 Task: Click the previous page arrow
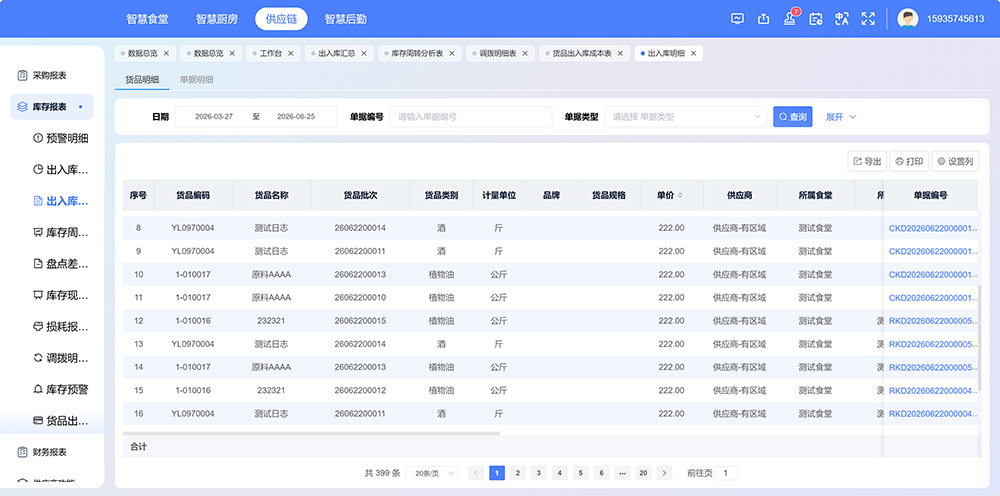(476, 473)
